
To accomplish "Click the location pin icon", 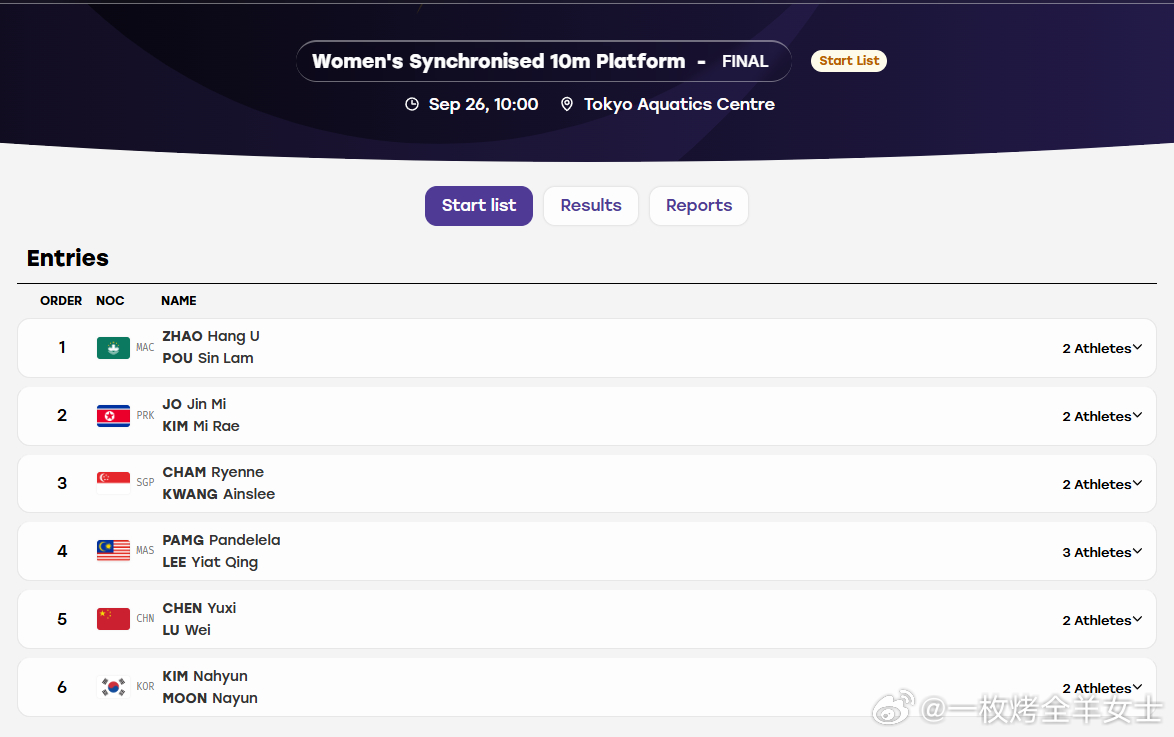I will pos(567,104).
